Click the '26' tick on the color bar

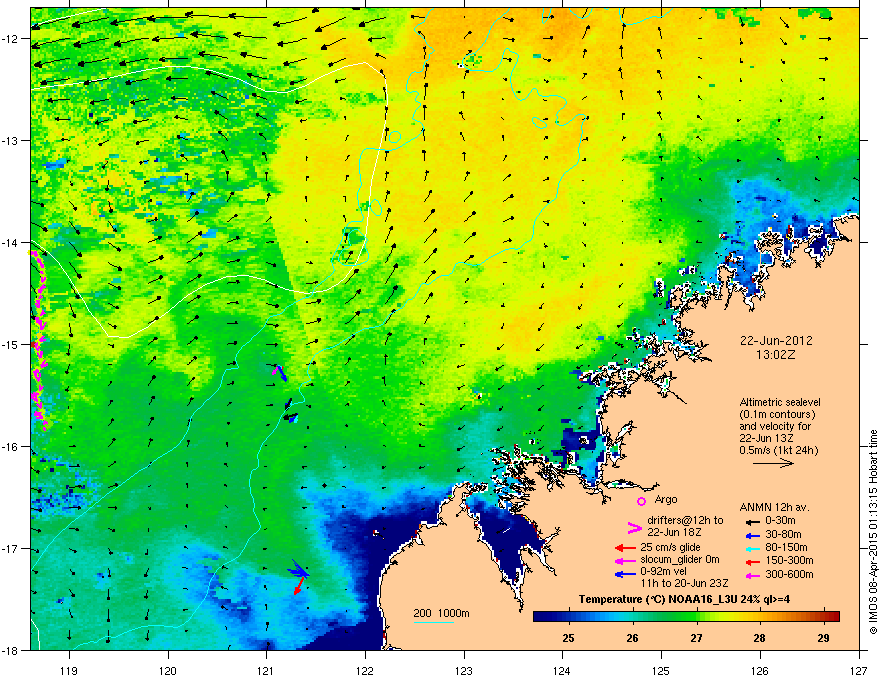pyautogui.click(x=632, y=638)
